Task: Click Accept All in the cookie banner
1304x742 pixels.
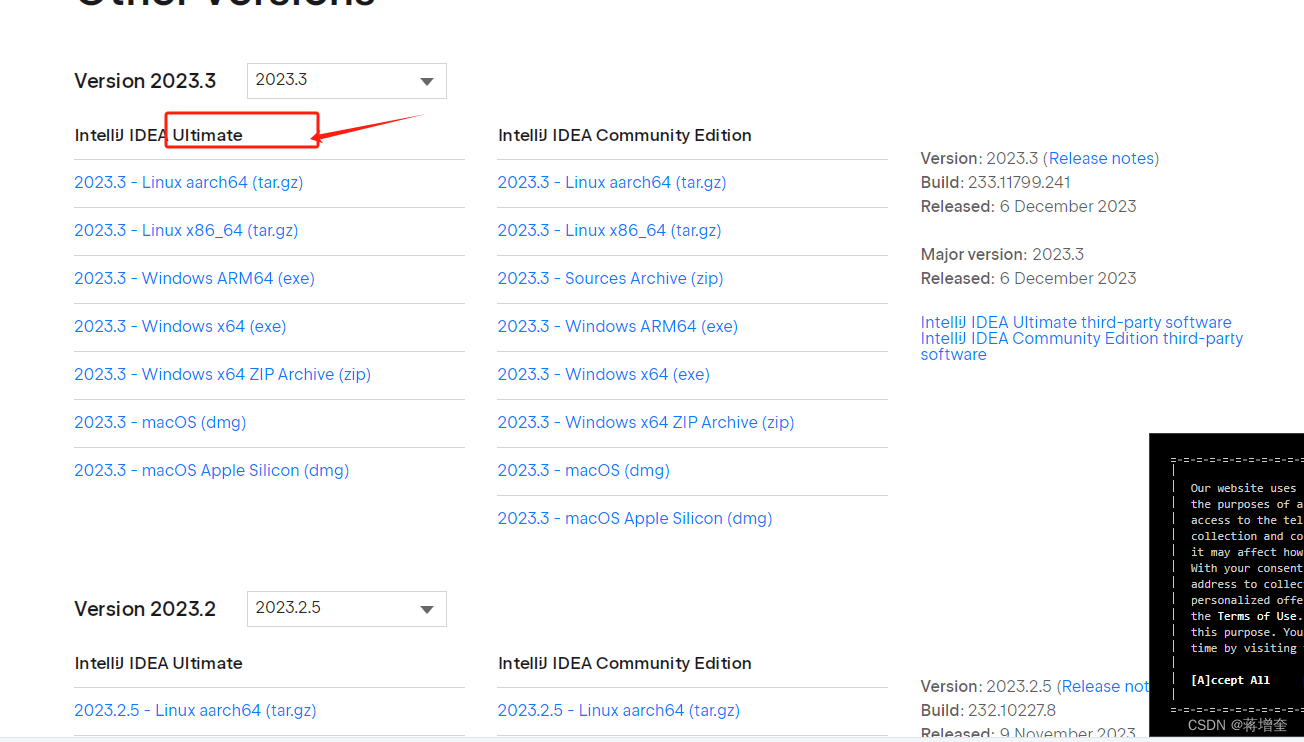Action: [1230, 680]
